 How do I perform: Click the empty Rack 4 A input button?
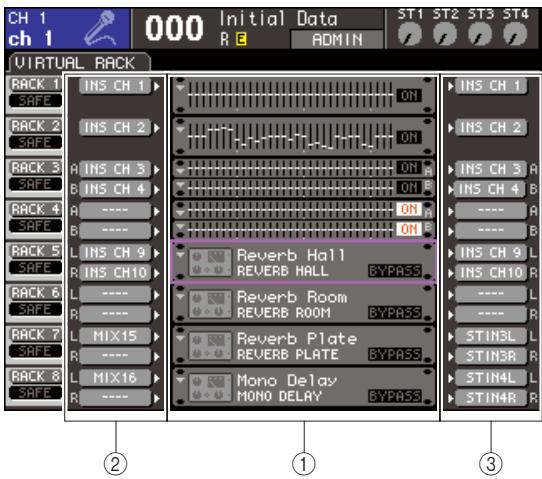pos(115,211)
